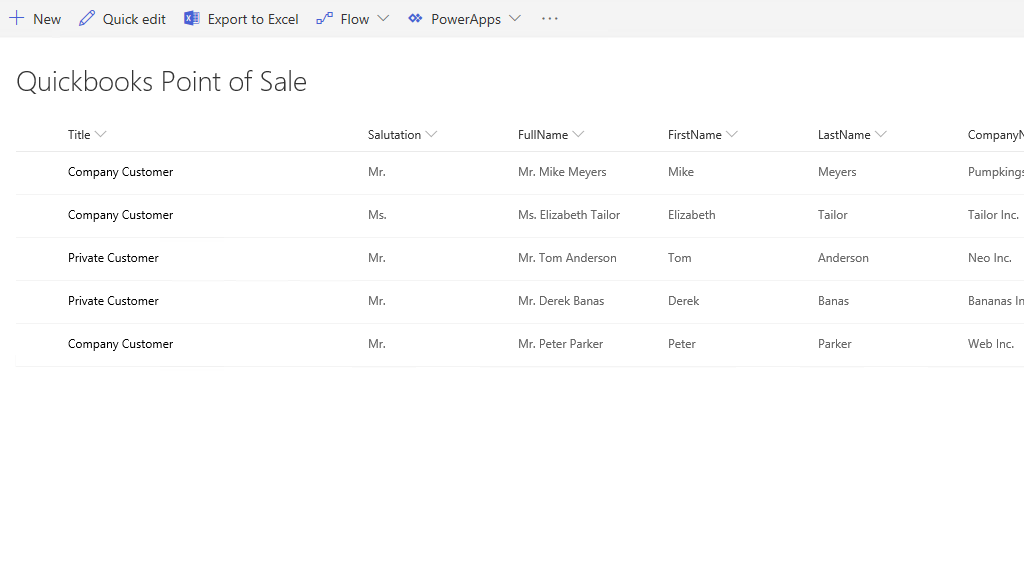Open Company Customer item for Mike Meyers
The image size is (1024, 561).
coord(120,172)
